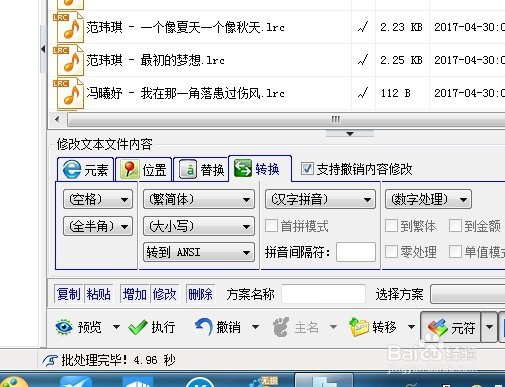The image size is (505, 387).
Task: Click the 拼音间隔符 input field
Action: click(356, 252)
